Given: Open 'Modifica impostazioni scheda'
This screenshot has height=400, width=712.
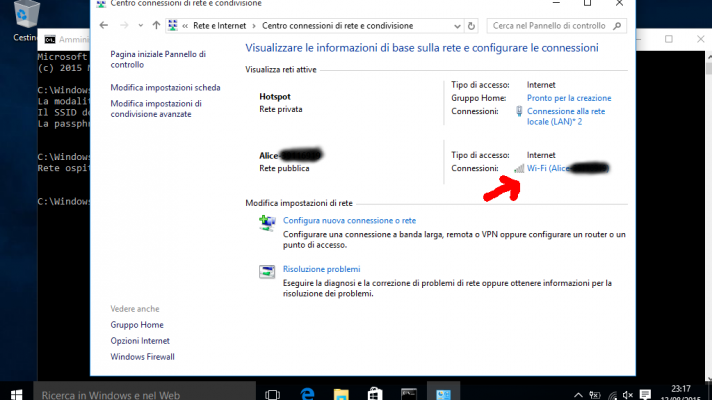Looking at the screenshot, I should click(165, 88).
